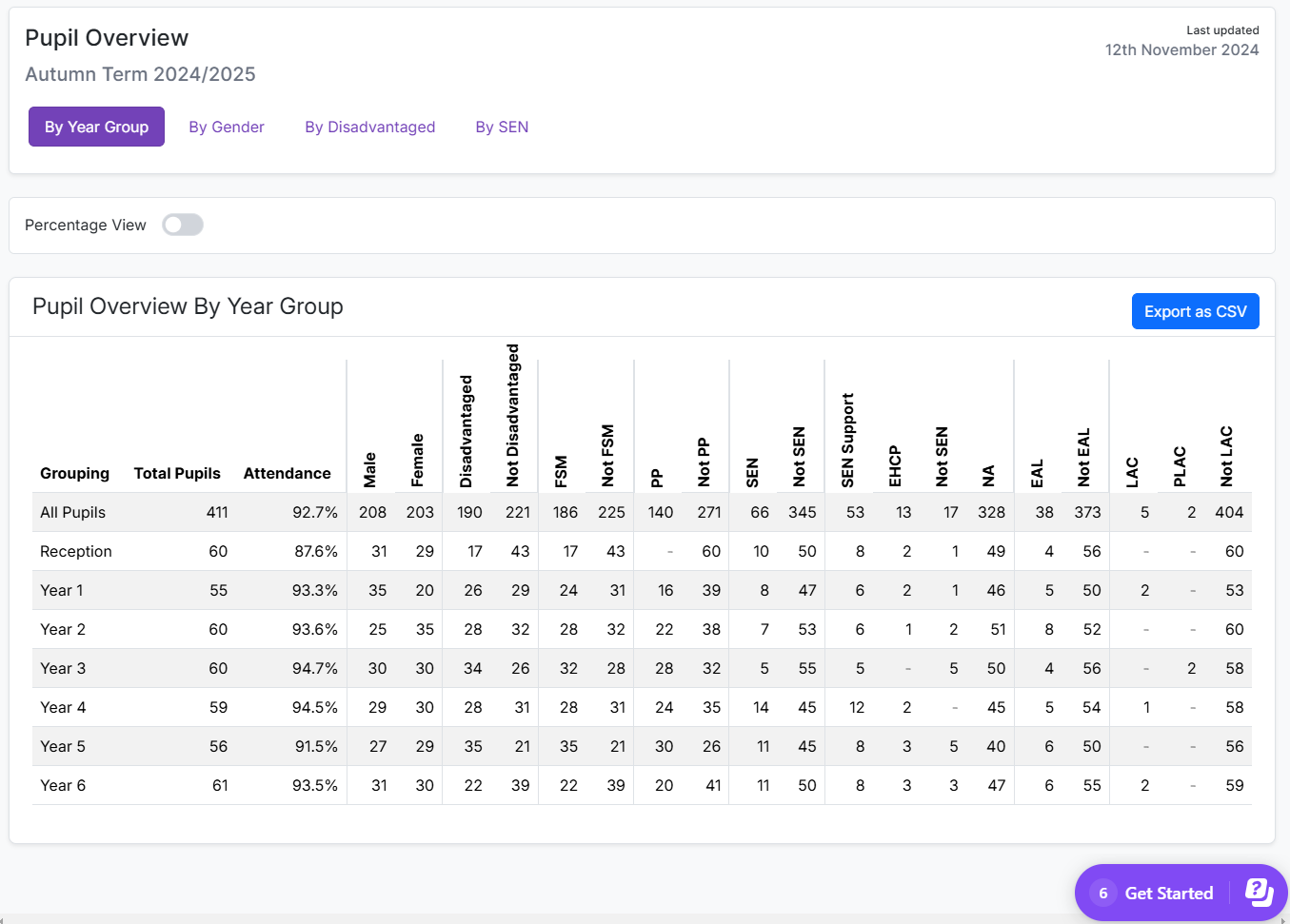This screenshot has height=924, width=1290.
Task: Click the "Autumn Term 2024/2025" subtitle
Action: point(140,74)
